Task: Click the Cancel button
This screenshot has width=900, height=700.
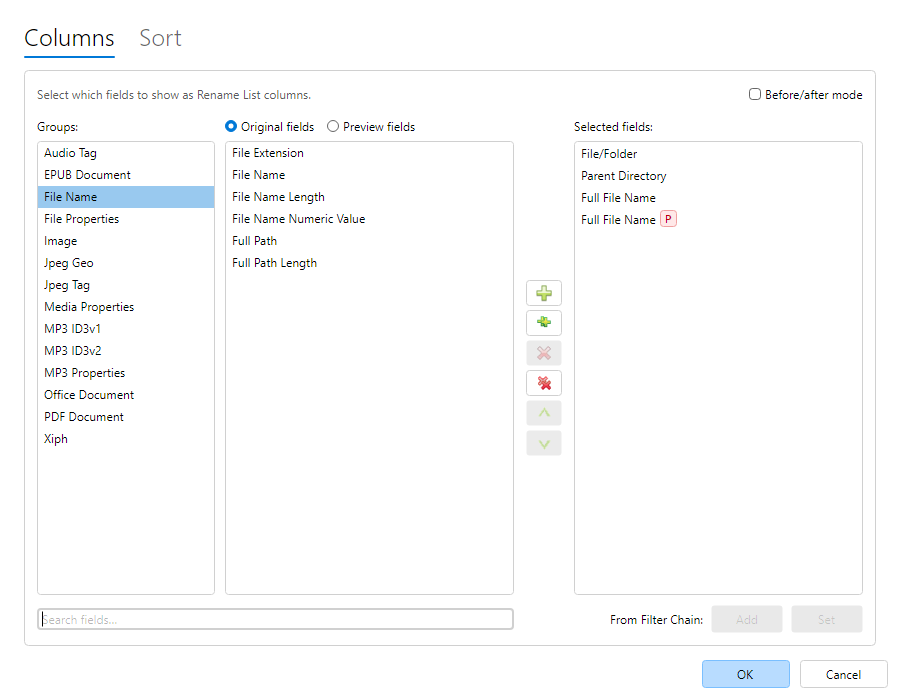Action: [x=843, y=674]
